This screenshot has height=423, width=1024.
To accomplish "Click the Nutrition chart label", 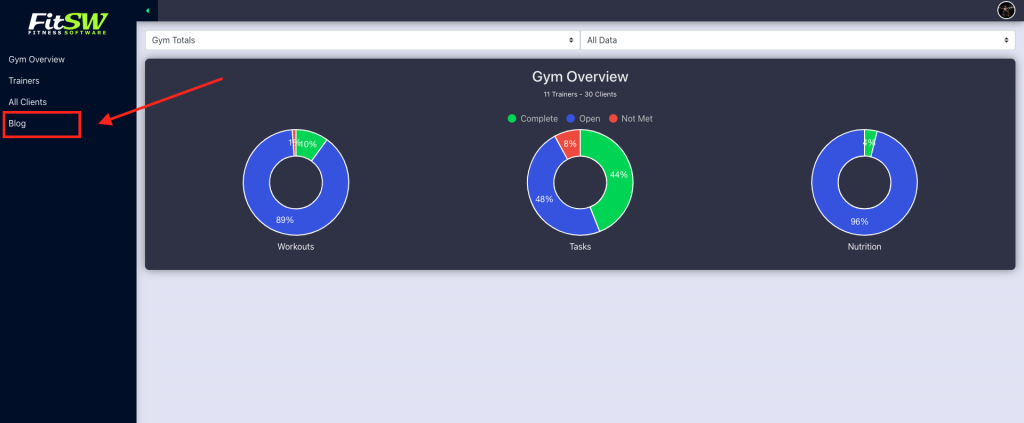I will pyautogui.click(x=865, y=247).
